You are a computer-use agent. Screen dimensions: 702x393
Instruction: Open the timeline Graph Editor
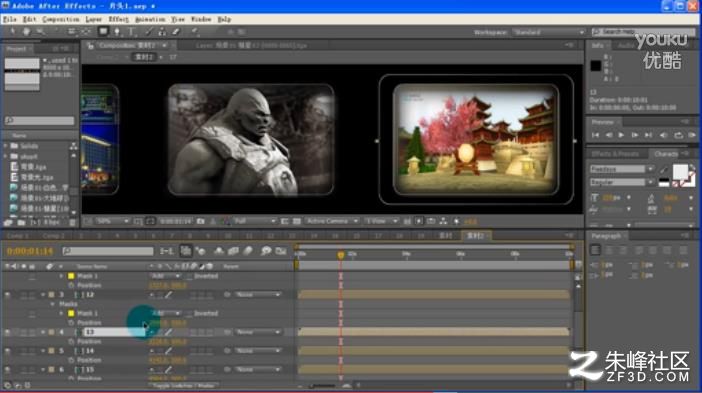click(281, 251)
